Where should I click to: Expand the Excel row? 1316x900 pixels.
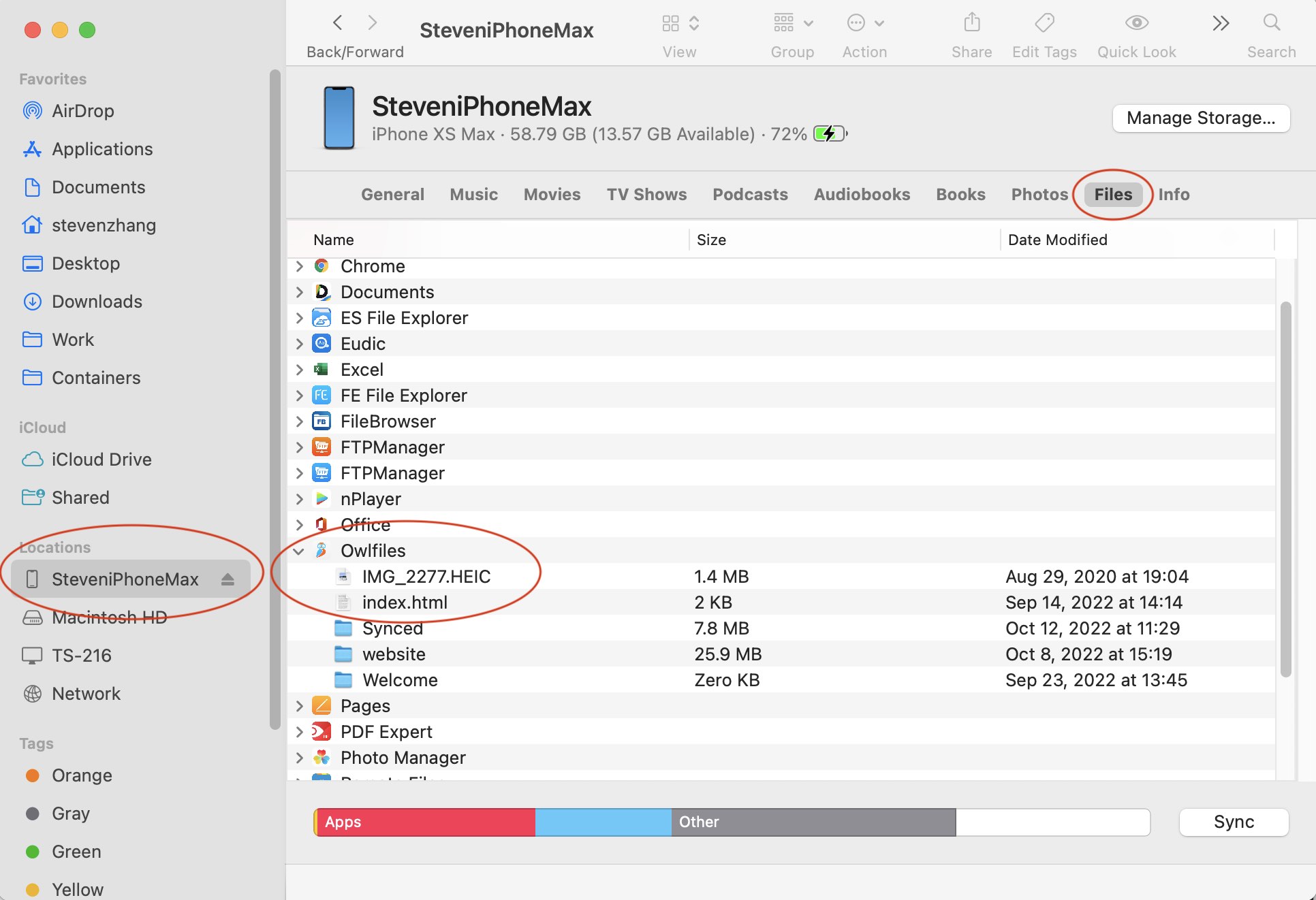click(x=300, y=370)
